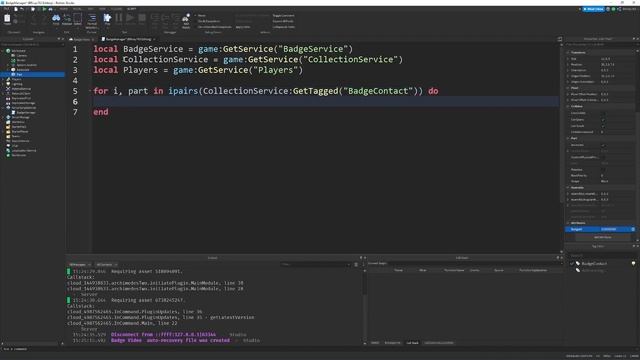Open the All Contexts output filter dropdown
Image resolution: width=640 pixels, height=360 pixels.
pos(107,264)
